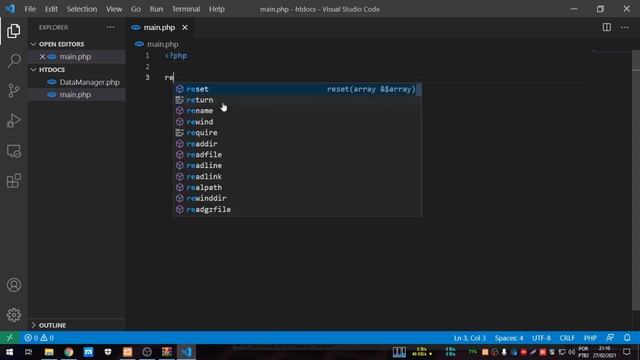Open the Go menu
Viewport: 640px width, 360px height.
click(136, 9)
